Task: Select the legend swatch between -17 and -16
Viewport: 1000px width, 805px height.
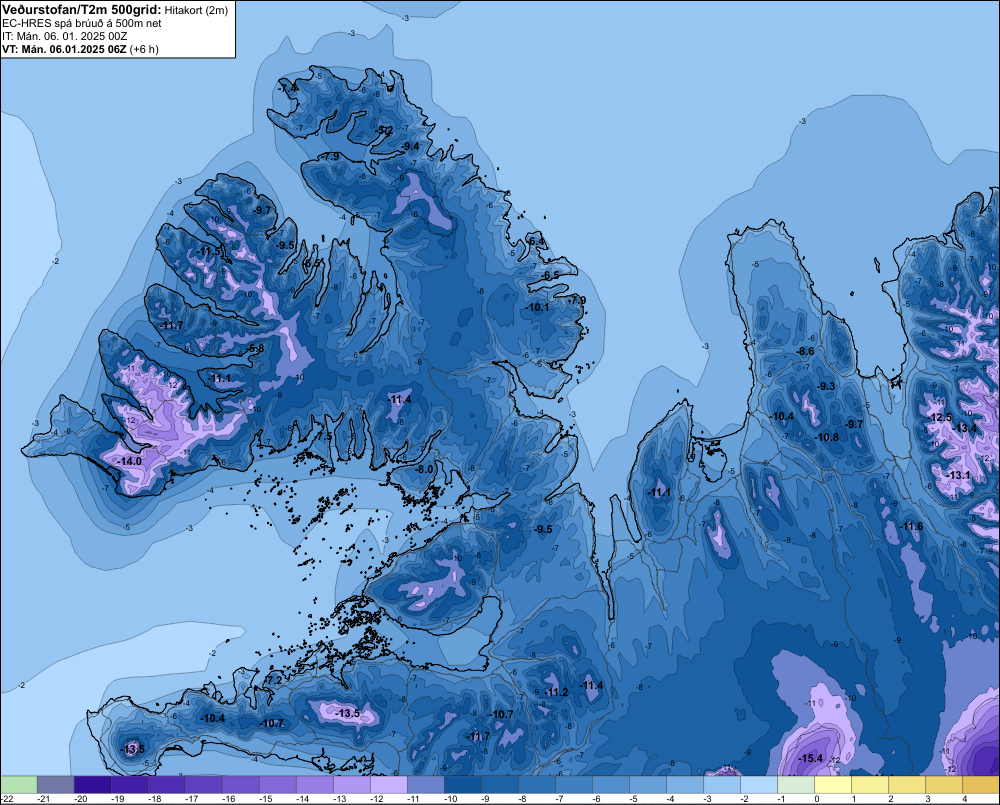Action: click(203, 785)
